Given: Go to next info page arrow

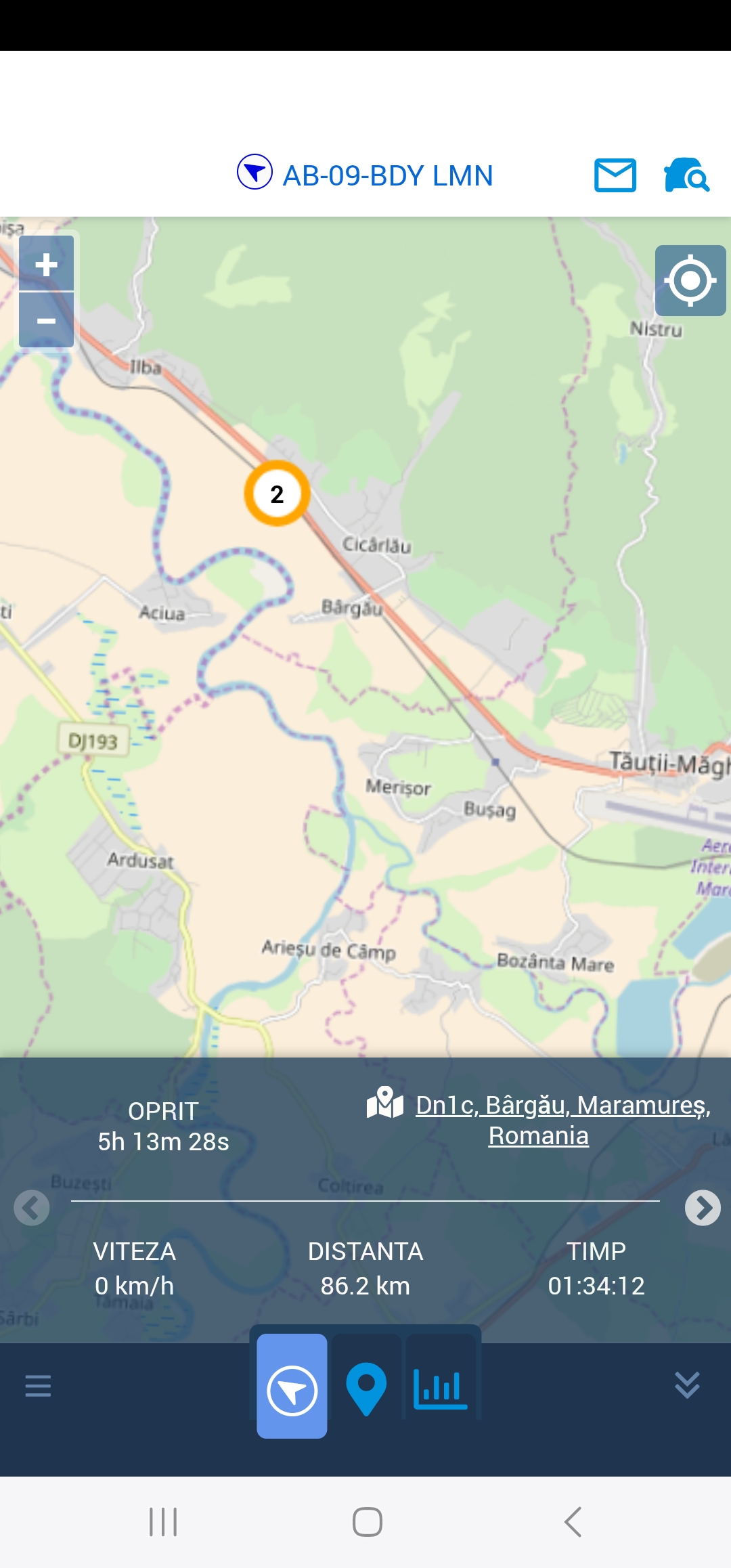Looking at the screenshot, I should point(703,1208).
